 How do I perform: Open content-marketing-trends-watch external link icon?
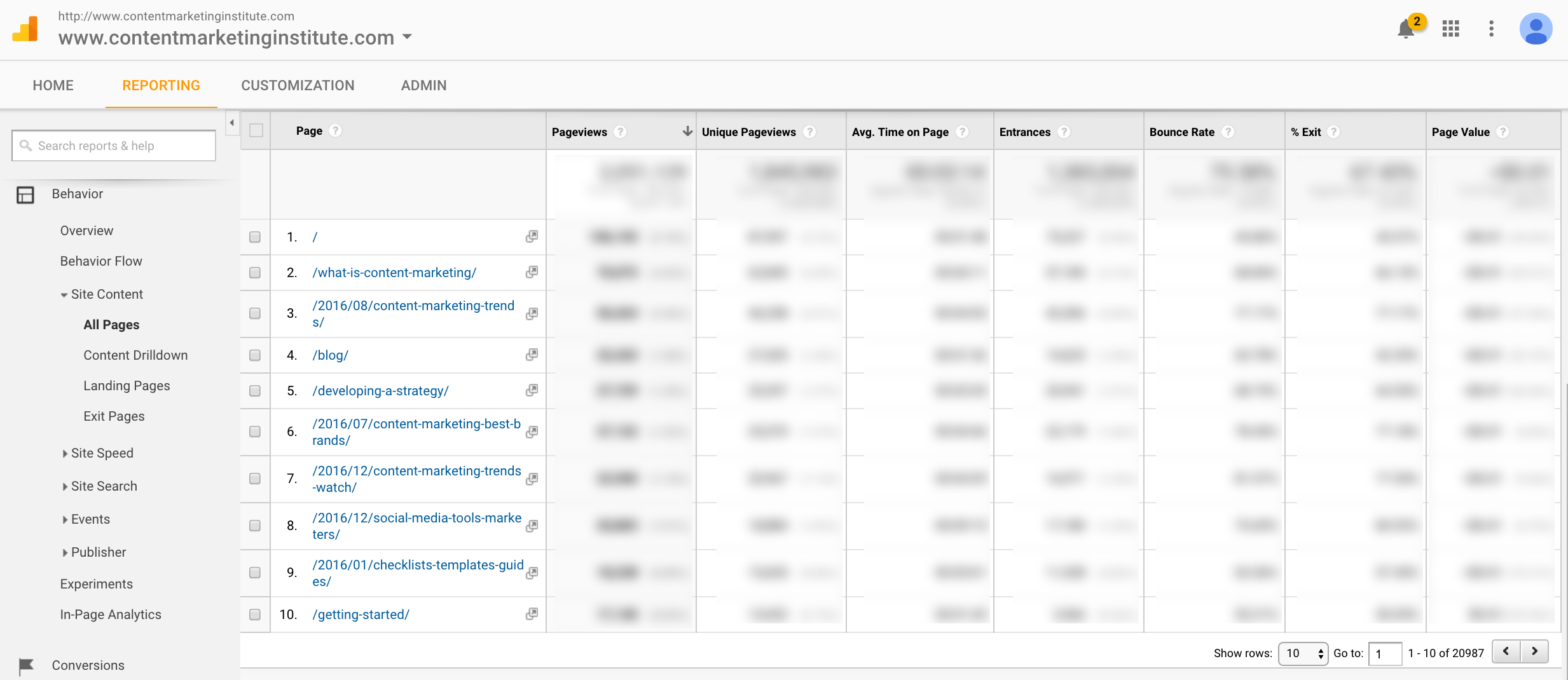pos(532,479)
